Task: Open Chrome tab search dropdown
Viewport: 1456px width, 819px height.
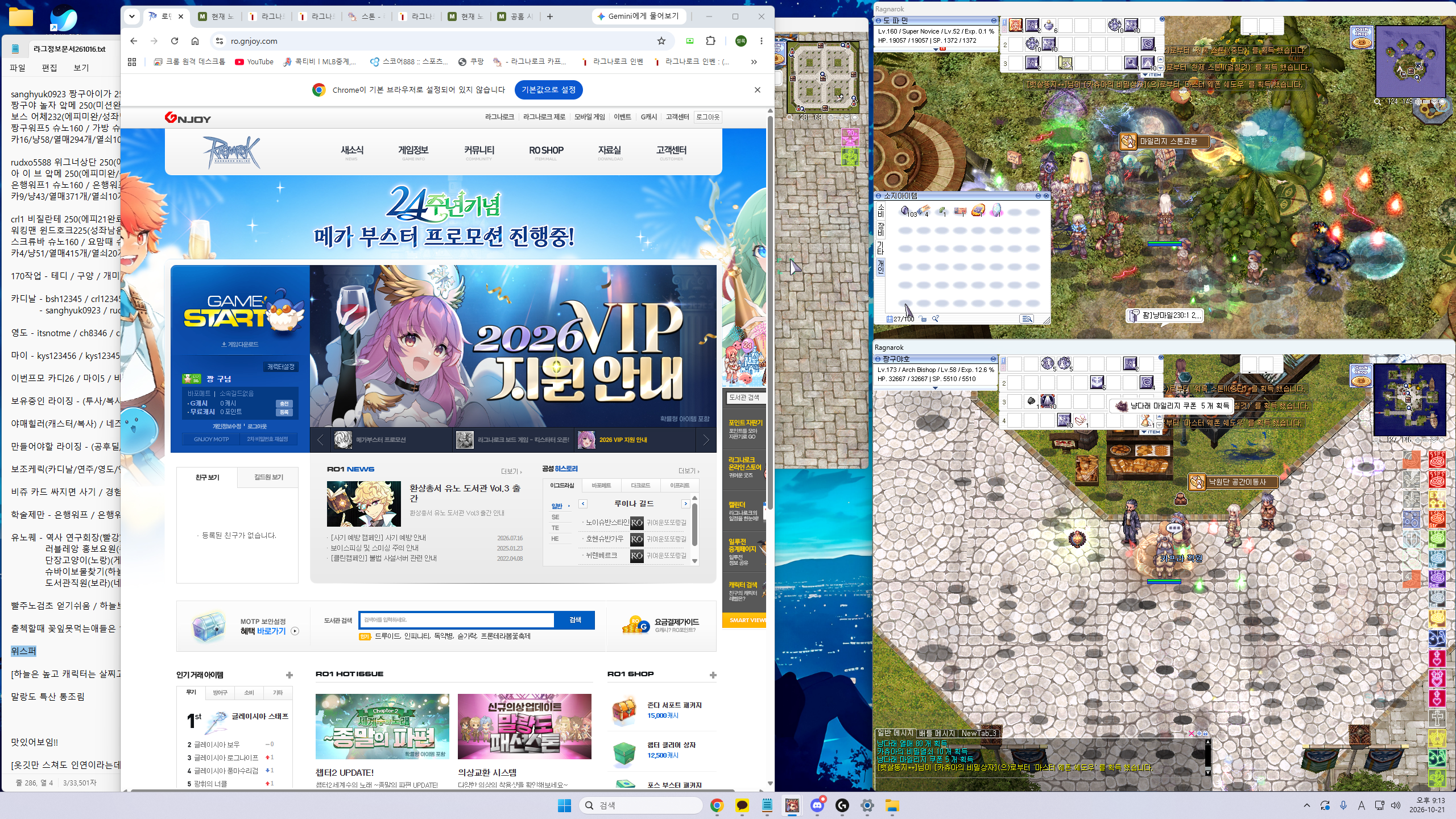Action: pyautogui.click(x=132, y=16)
